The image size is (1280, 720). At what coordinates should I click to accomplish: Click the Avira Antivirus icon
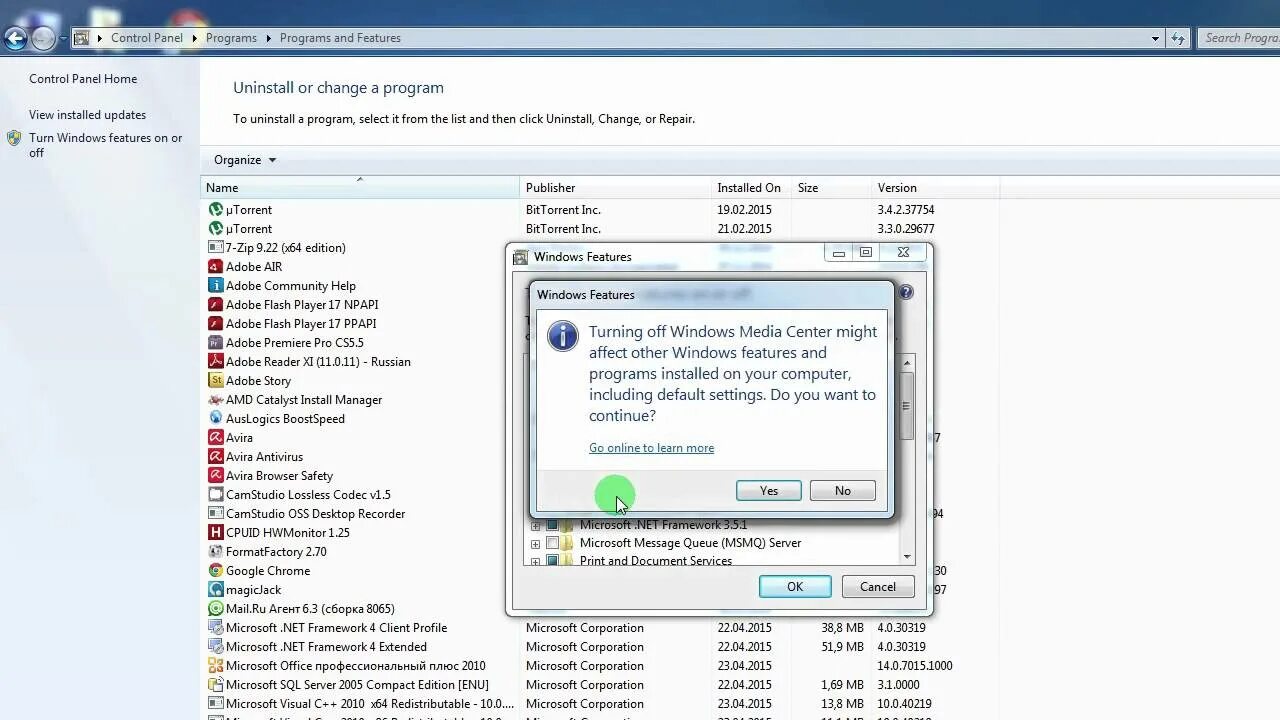(x=215, y=457)
